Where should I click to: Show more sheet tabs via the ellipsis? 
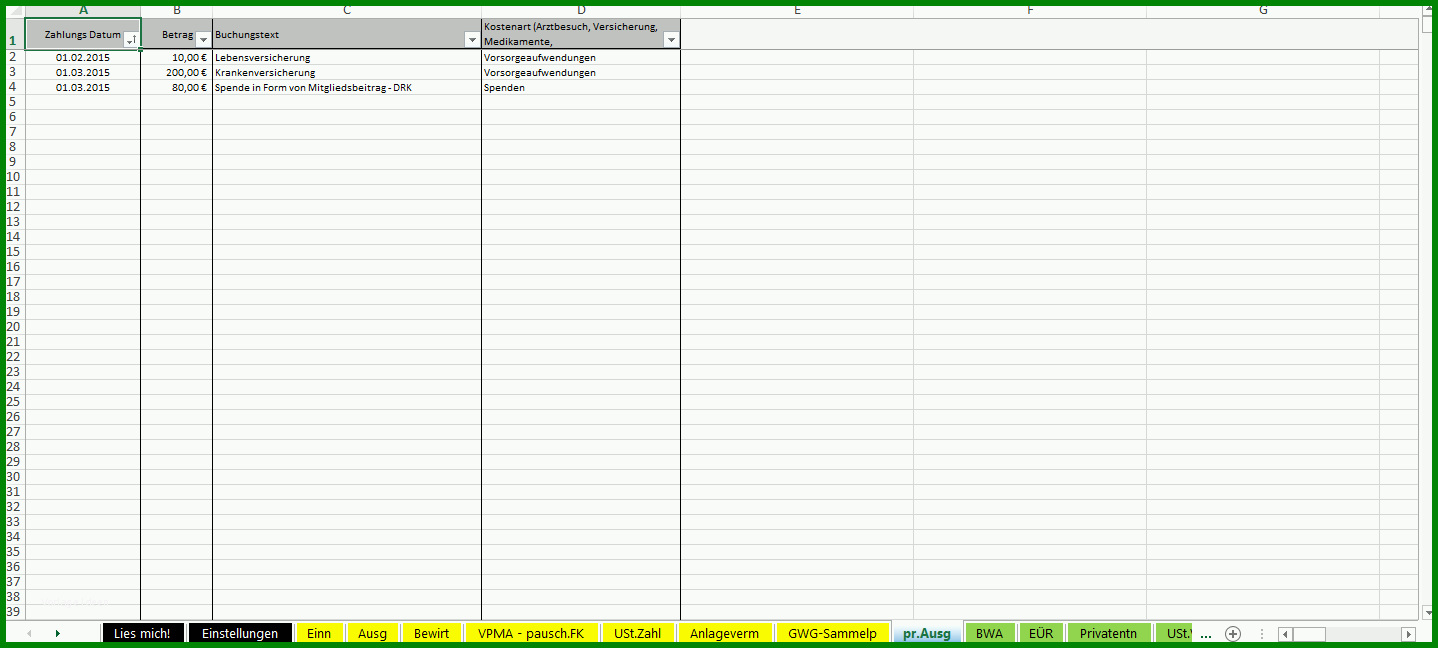point(1205,634)
